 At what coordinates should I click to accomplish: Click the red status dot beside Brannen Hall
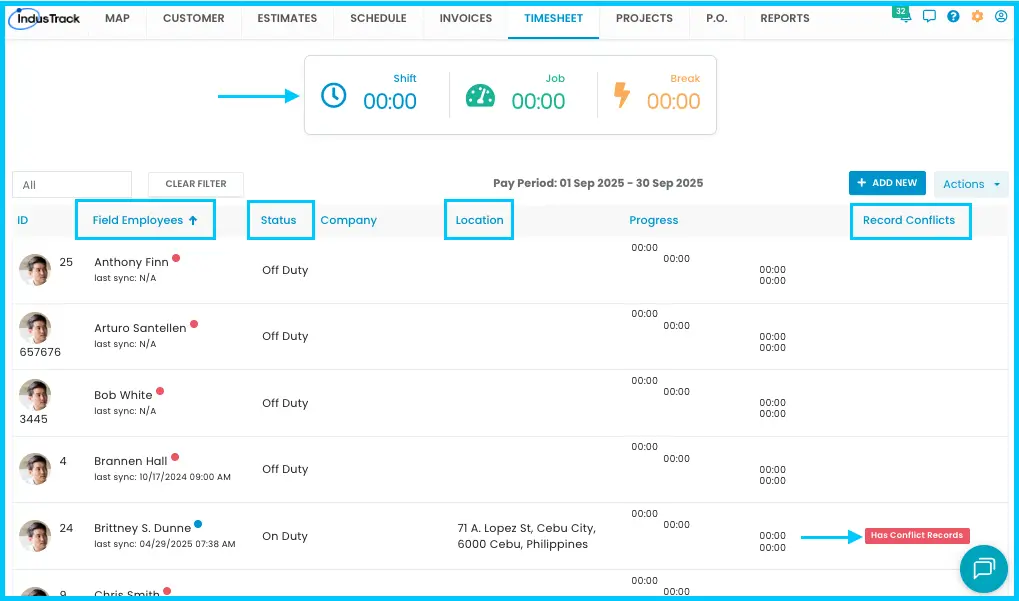[x=175, y=457]
